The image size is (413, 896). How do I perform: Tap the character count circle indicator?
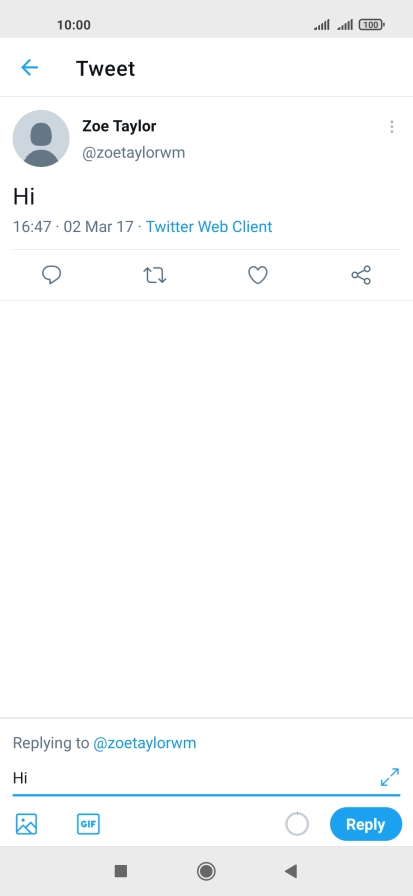click(x=297, y=825)
